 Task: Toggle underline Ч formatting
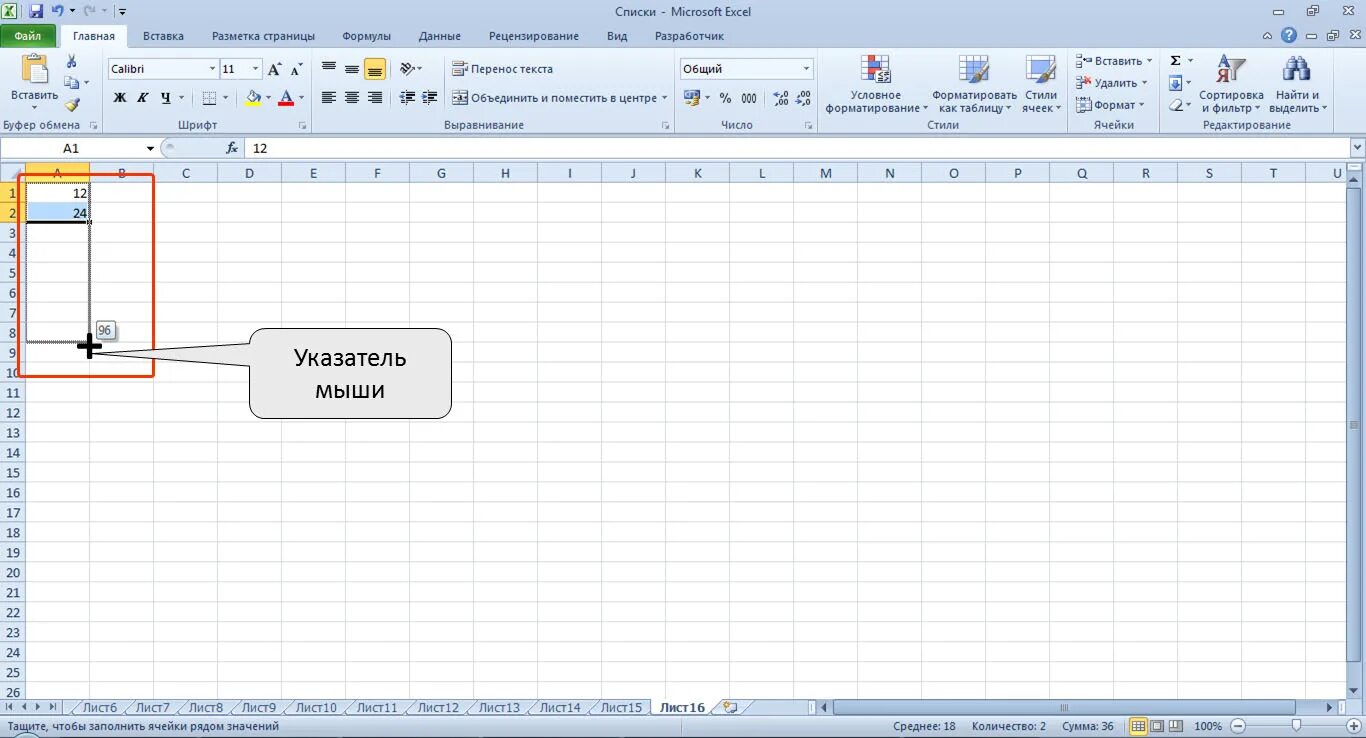tap(166, 98)
